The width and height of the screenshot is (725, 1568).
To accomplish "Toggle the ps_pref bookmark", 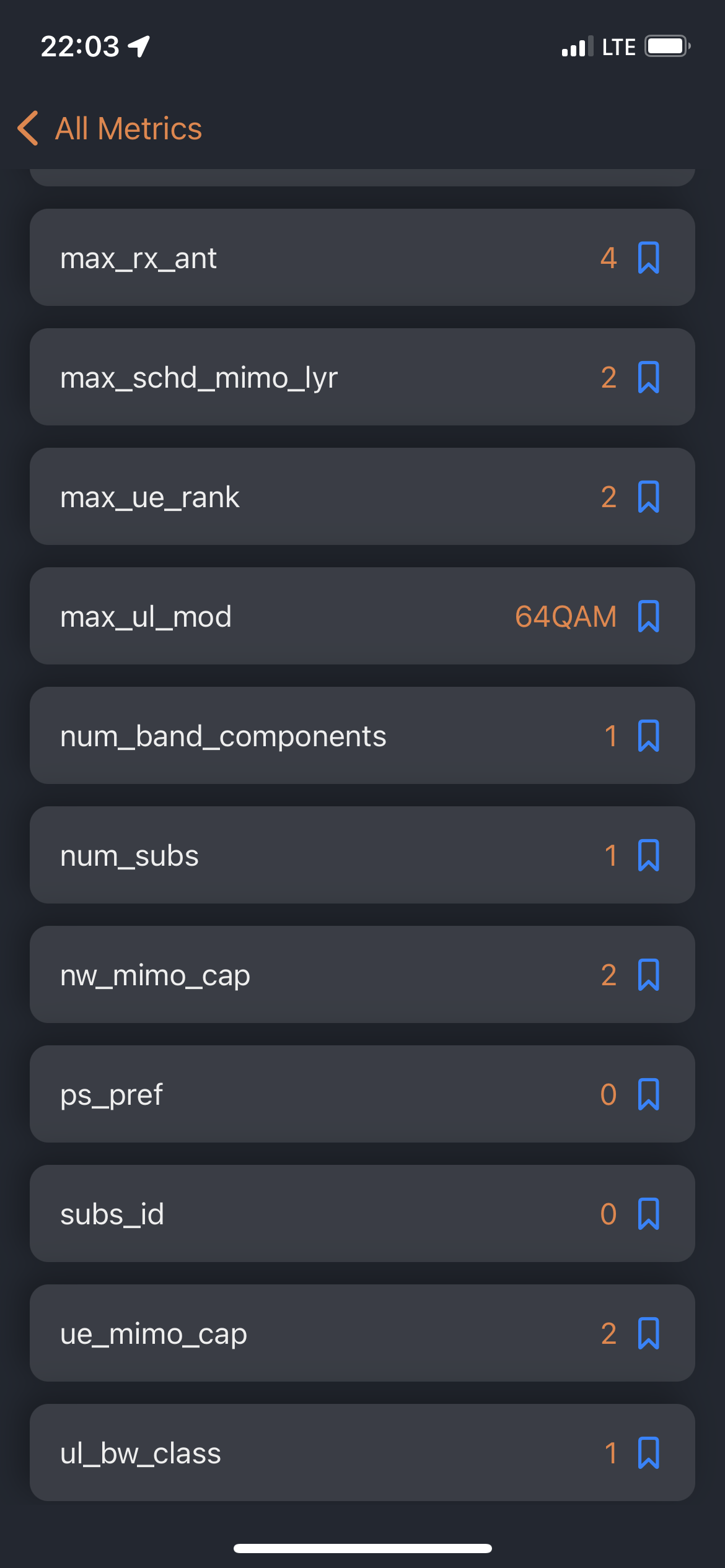I will [x=648, y=1094].
